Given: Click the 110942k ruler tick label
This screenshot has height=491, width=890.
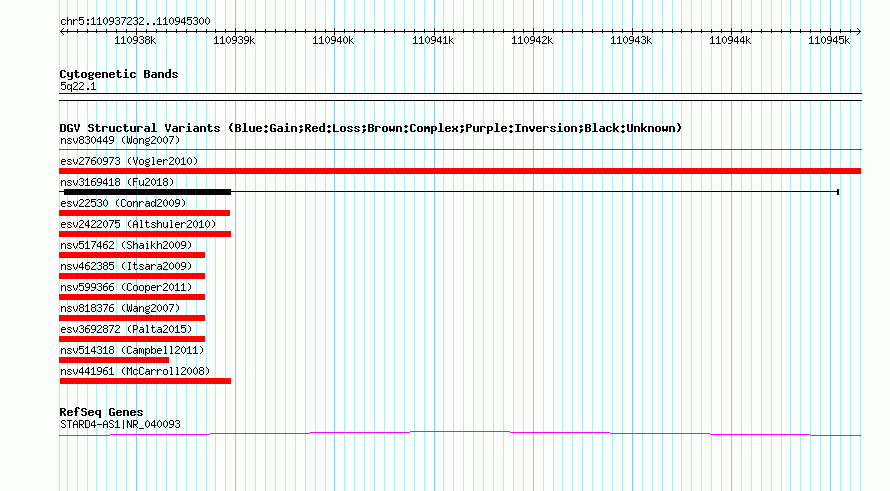Looking at the screenshot, I should click(x=532, y=40).
